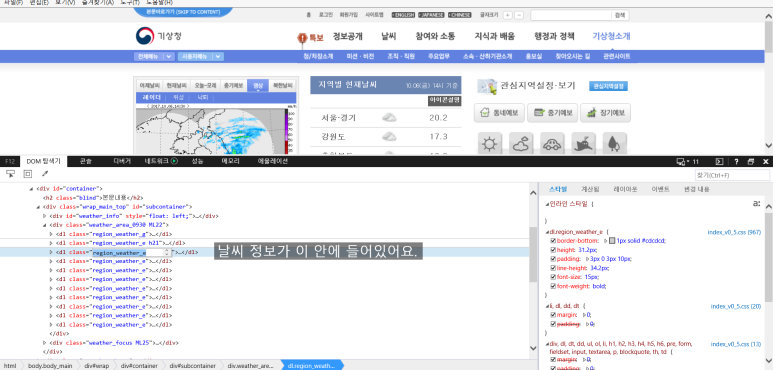Click the pseudo-class a: icon in styles
The height and width of the screenshot is (370, 773).
click(756, 203)
